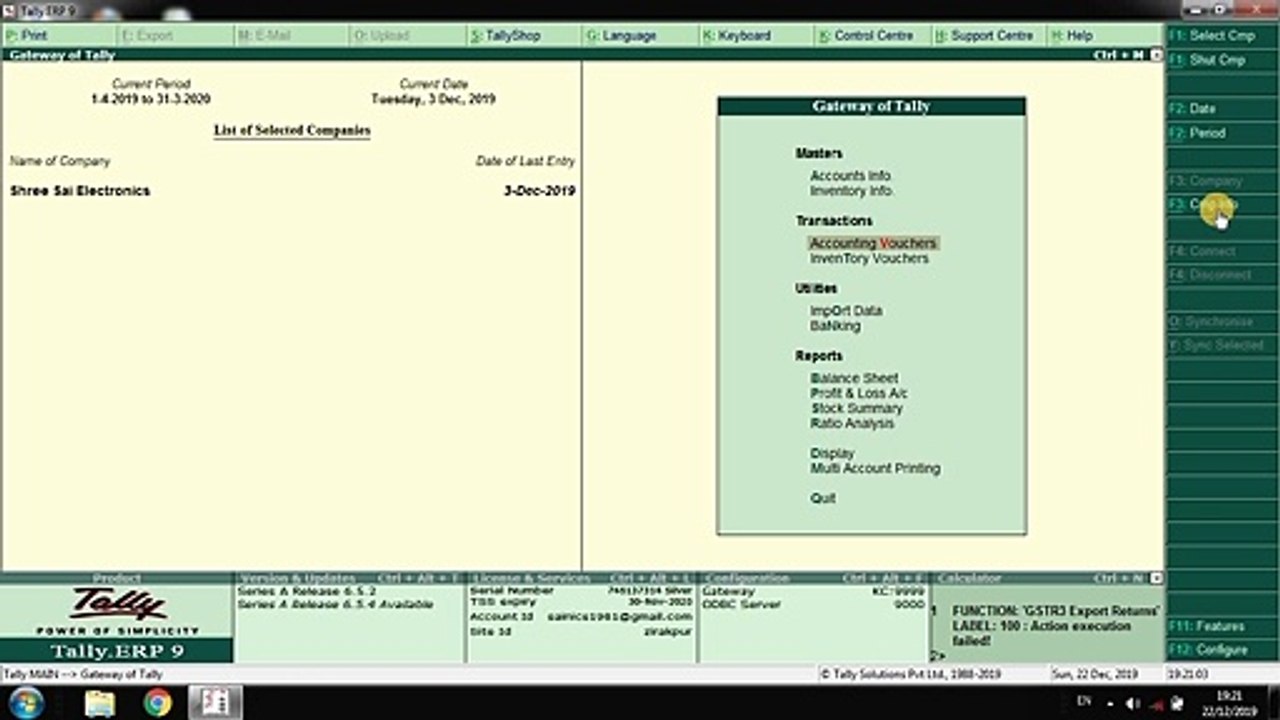
Task: Click F4 Connect button
Action: pos(1222,251)
